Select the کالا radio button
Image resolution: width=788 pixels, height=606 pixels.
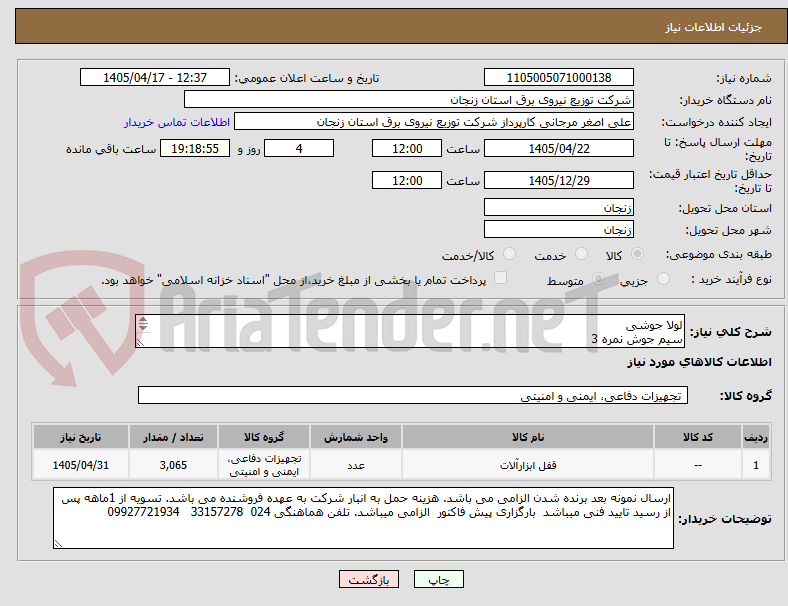click(637, 254)
